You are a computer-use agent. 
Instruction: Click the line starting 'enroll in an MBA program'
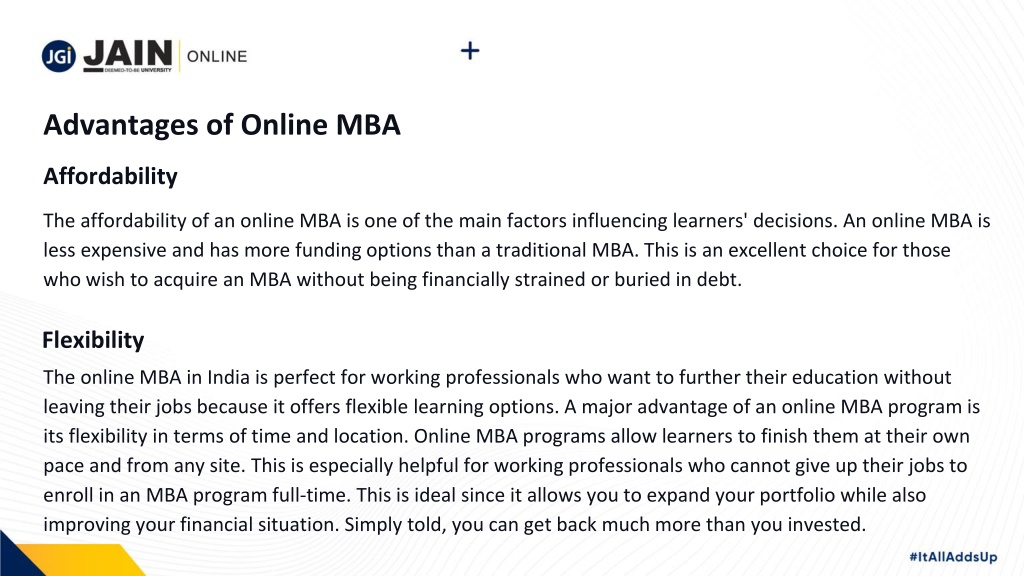[x=485, y=495]
